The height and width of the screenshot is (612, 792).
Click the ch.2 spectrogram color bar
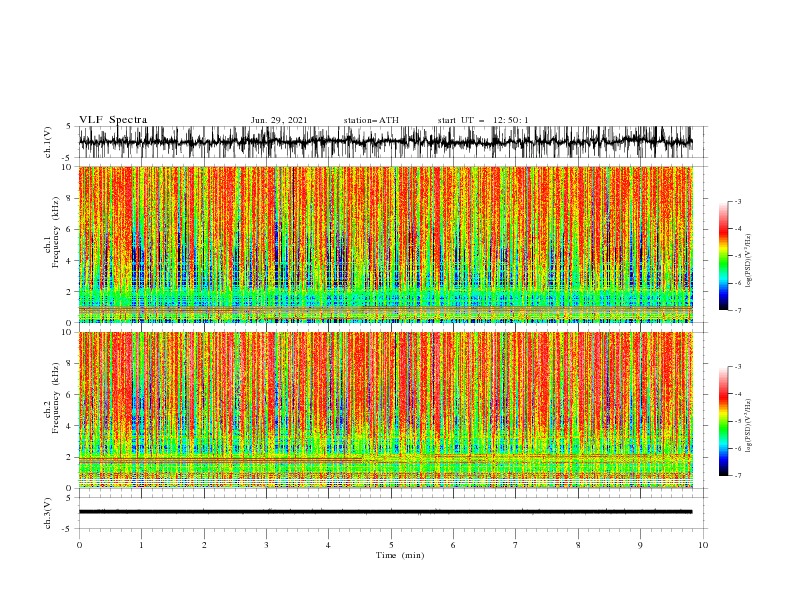(x=723, y=421)
